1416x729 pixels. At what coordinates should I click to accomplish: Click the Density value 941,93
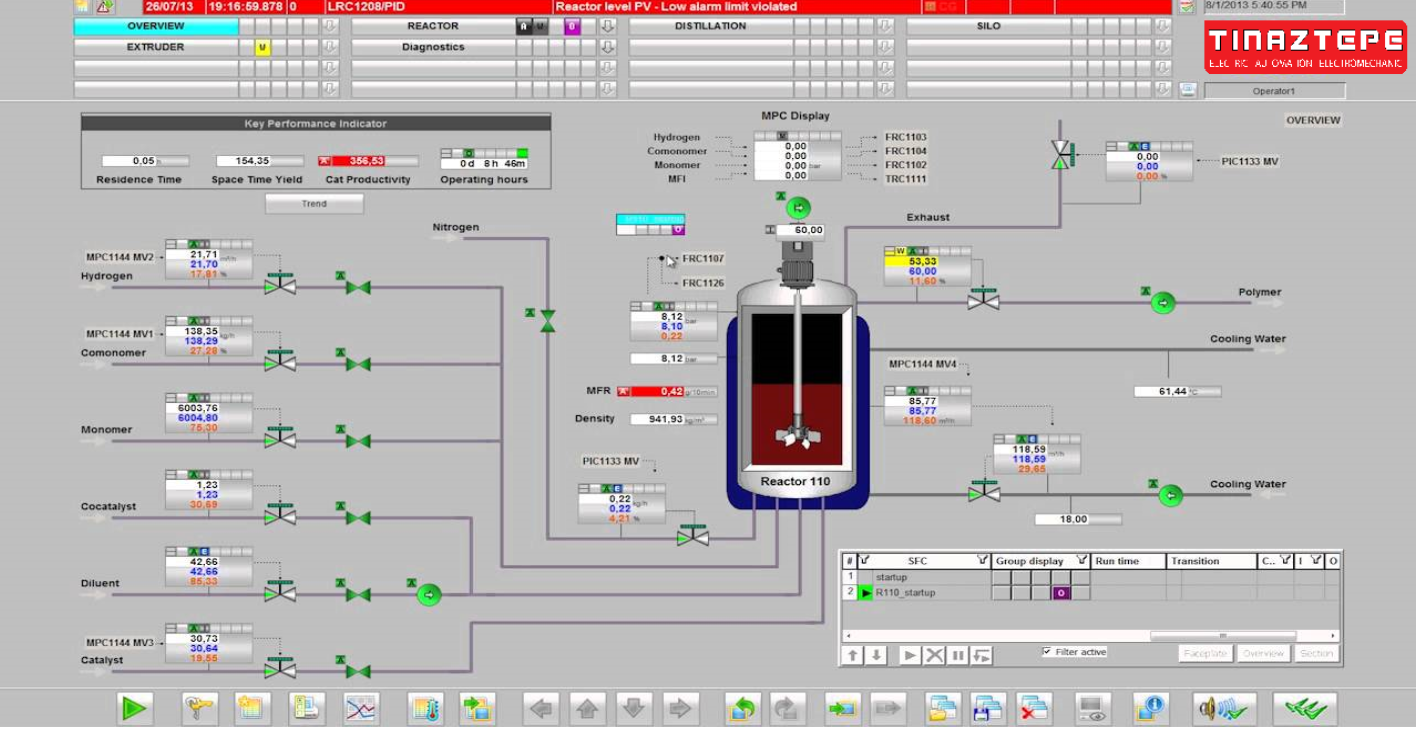[x=673, y=419]
